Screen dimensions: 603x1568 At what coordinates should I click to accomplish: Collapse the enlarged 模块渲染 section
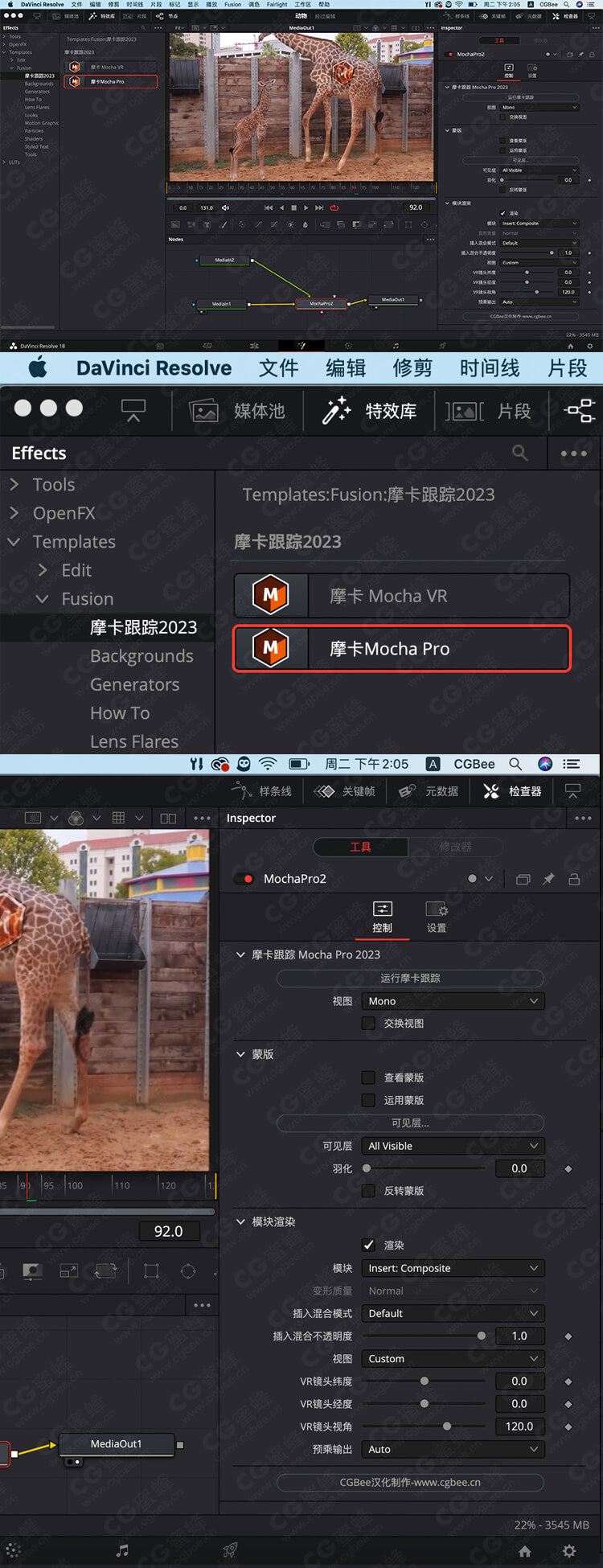[x=240, y=1221]
